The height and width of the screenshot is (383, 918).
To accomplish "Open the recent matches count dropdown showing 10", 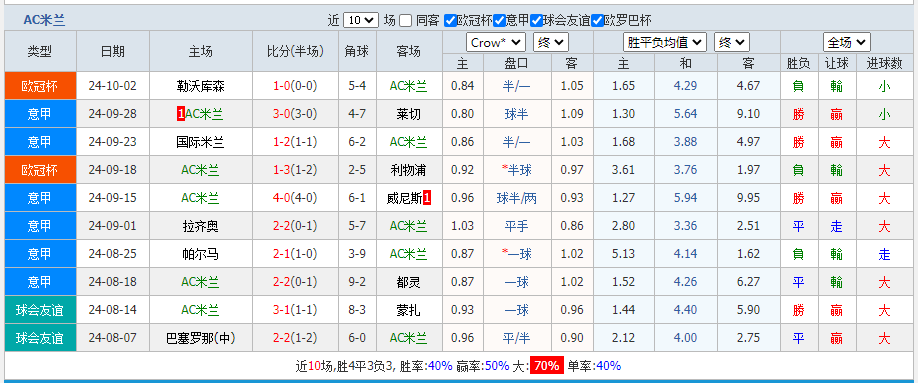I will pyautogui.click(x=361, y=20).
